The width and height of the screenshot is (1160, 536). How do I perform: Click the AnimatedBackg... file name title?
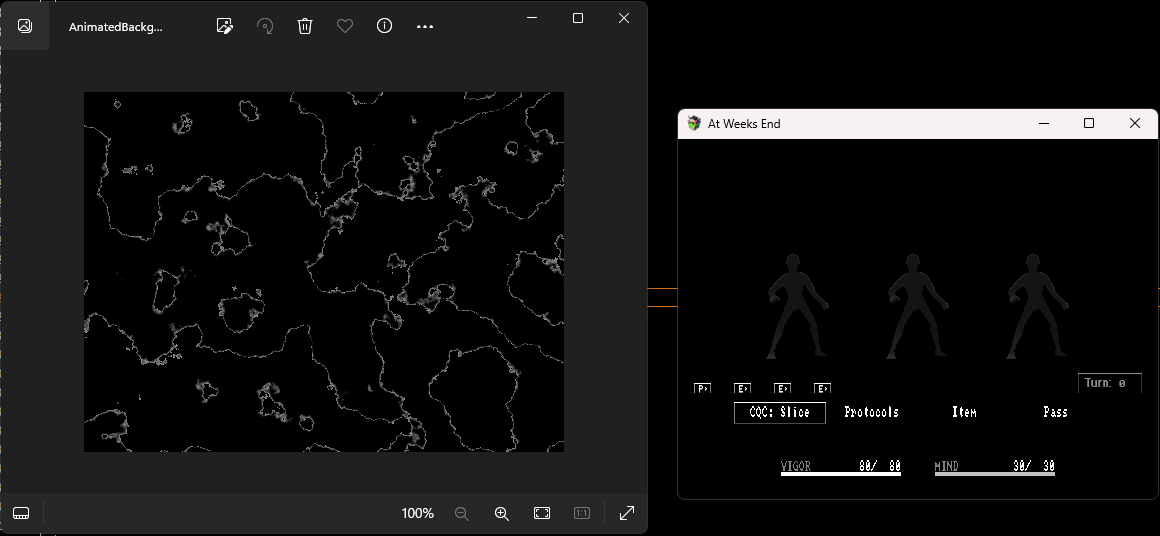click(115, 27)
